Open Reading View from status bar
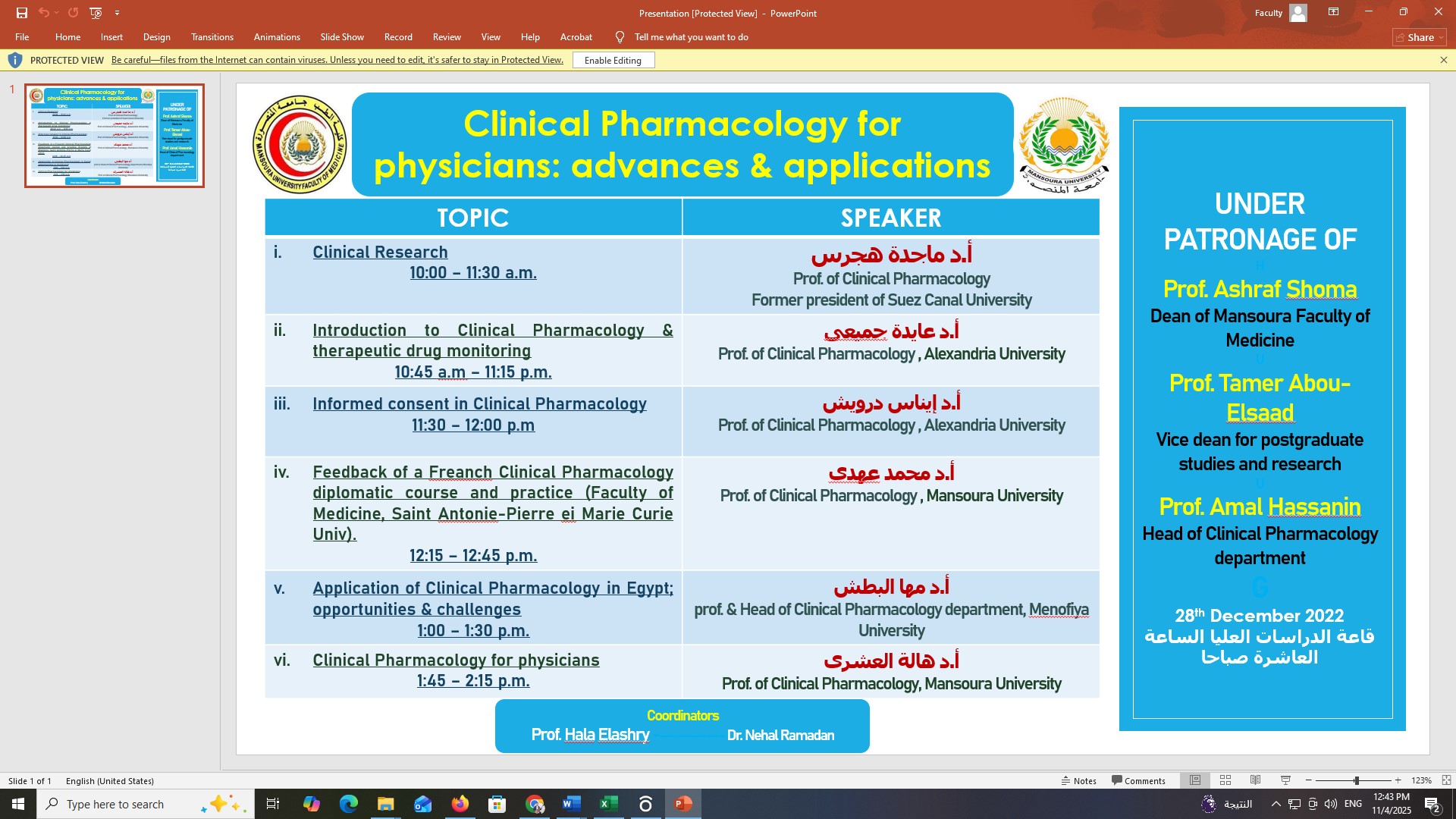 click(1256, 780)
